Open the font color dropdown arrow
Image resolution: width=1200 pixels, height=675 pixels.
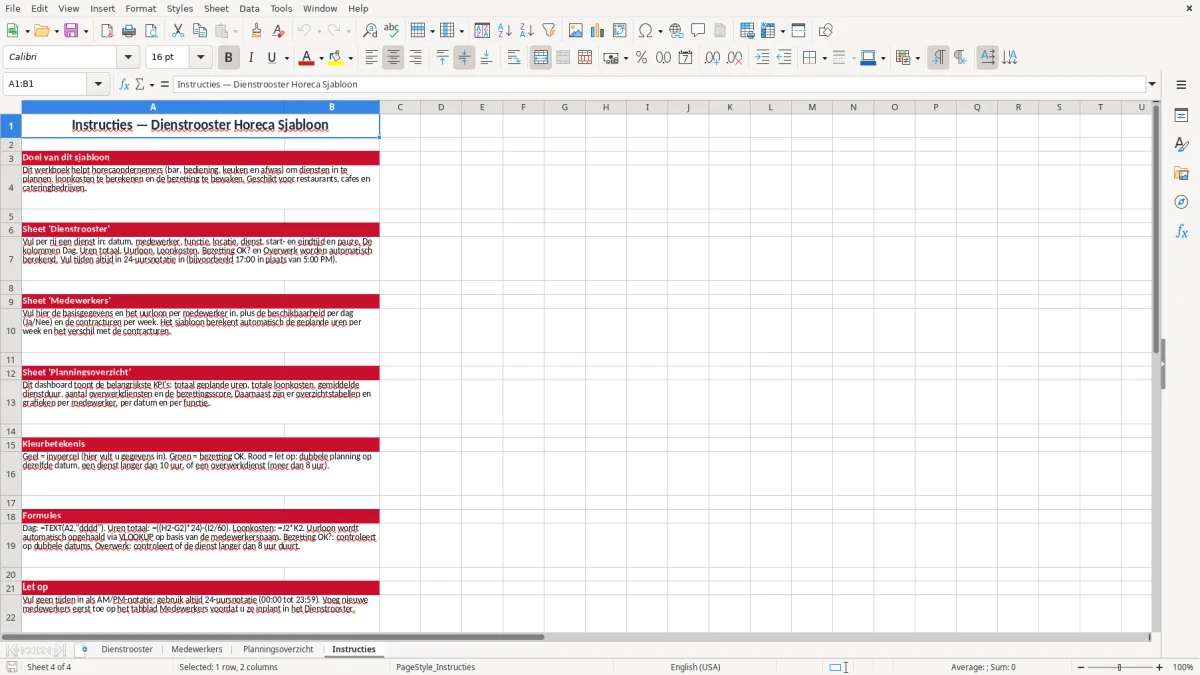321,58
